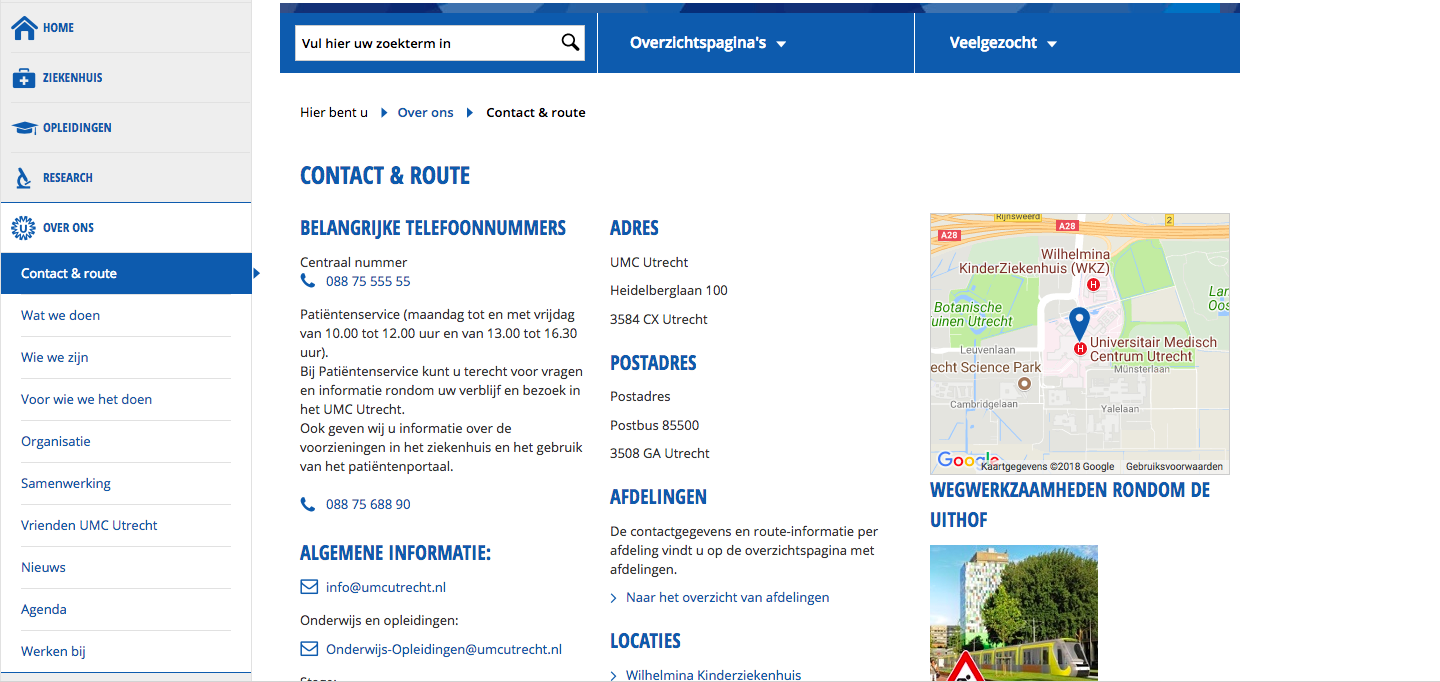The width and height of the screenshot is (1440, 682).
Task: Select Werken bij in sidebar menu
Action: click(x=53, y=651)
